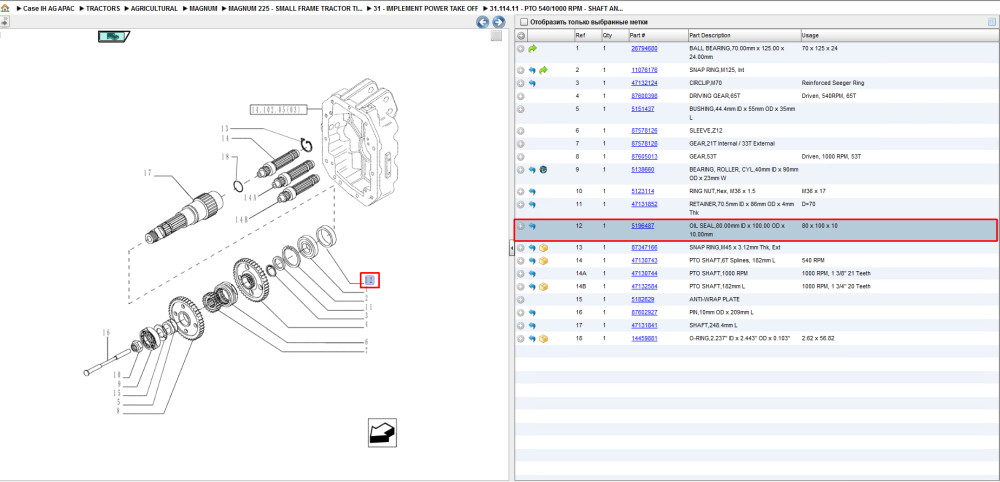This screenshot has width=1000, height=482.
Task: Click the yellow box icon on row 18
Action: 543,339
